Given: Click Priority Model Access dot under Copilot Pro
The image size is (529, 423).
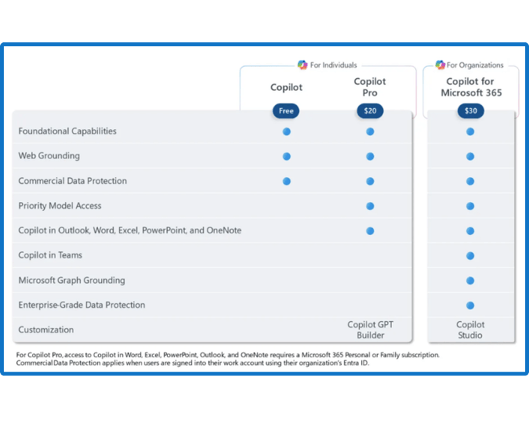Looking at the screenshot, I should (370, 206).
